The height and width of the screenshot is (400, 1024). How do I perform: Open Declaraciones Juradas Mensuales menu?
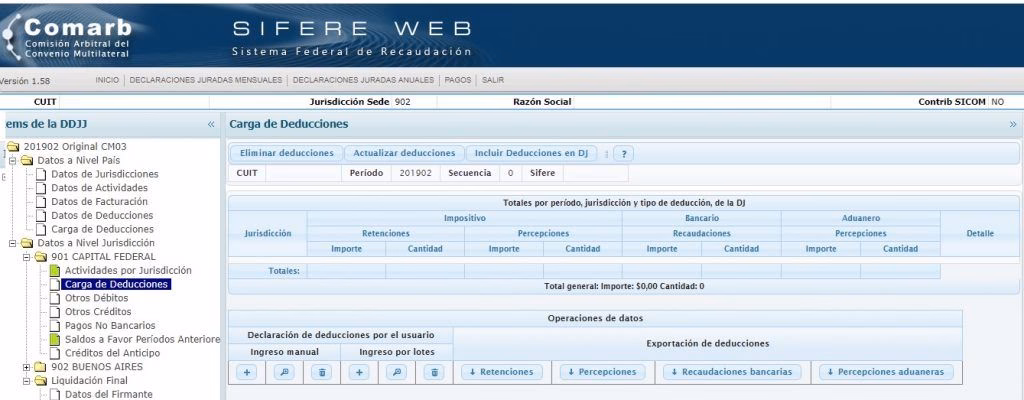pyautogui.click(x=206, y=80)
